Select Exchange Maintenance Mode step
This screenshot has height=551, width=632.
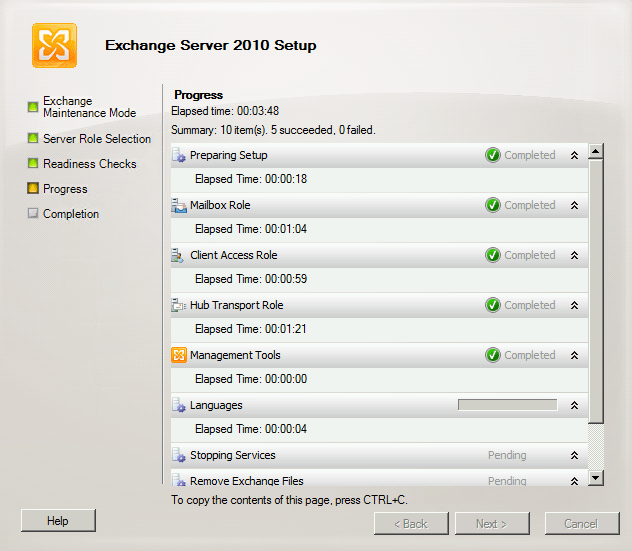point(89,107)
